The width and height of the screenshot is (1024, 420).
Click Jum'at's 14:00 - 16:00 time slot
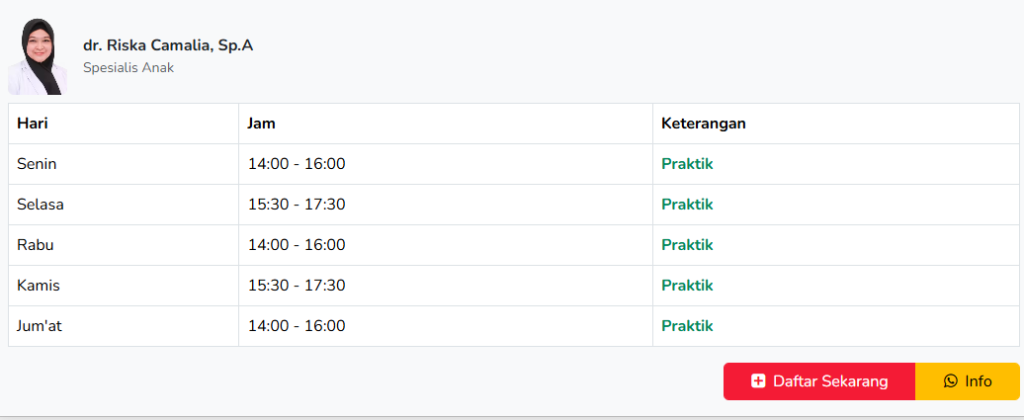pyautogui.click(x=297, y=326)
